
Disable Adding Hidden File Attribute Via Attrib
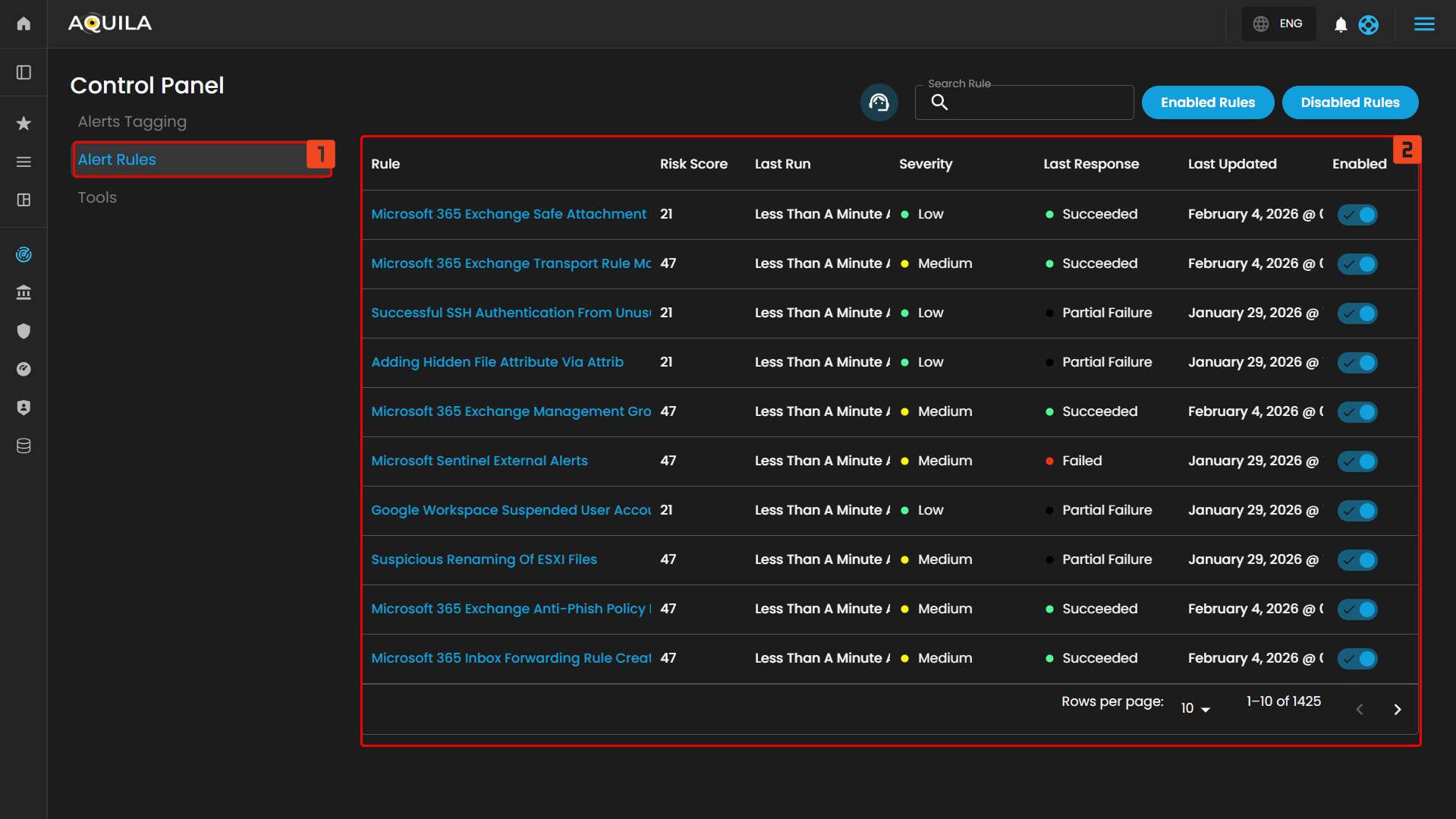(x=1357, y=363)
